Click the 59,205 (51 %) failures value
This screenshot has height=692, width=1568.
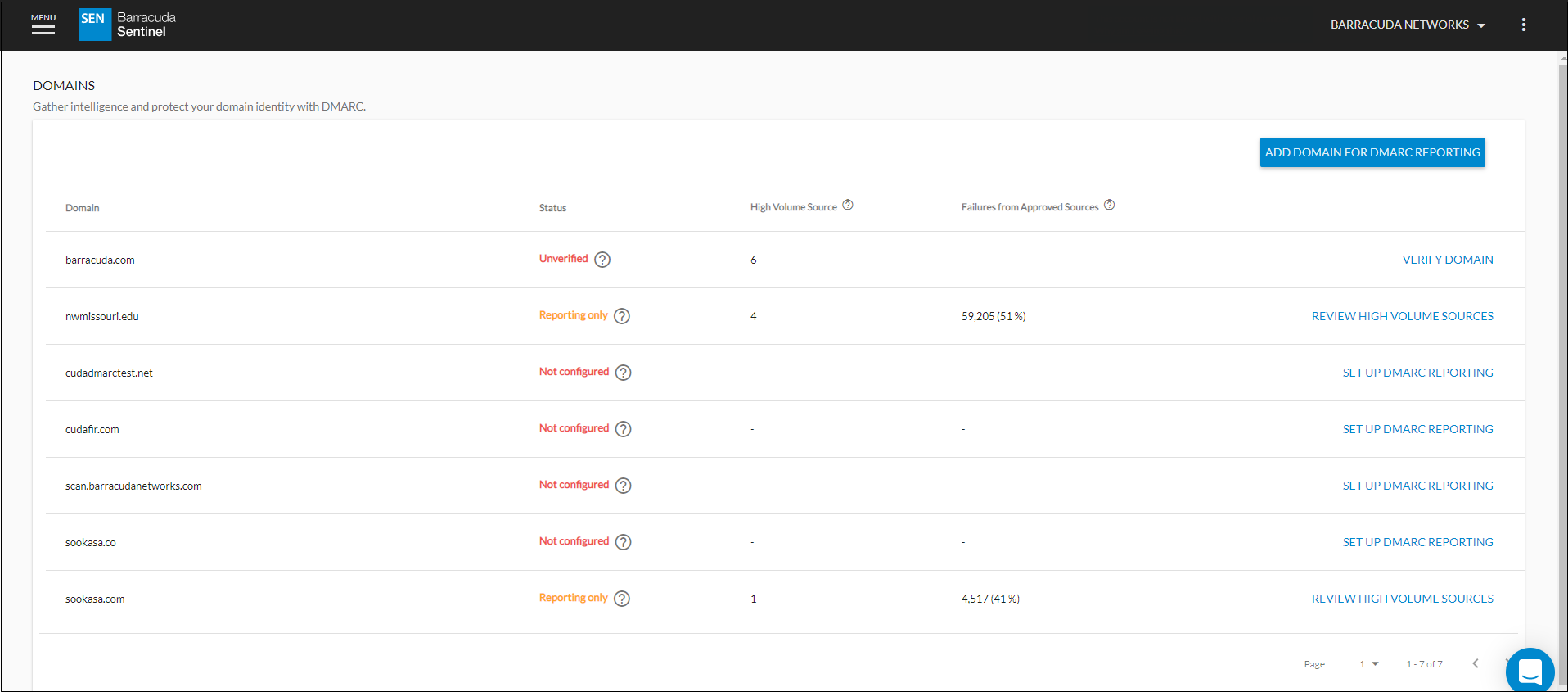pos(994,316)
